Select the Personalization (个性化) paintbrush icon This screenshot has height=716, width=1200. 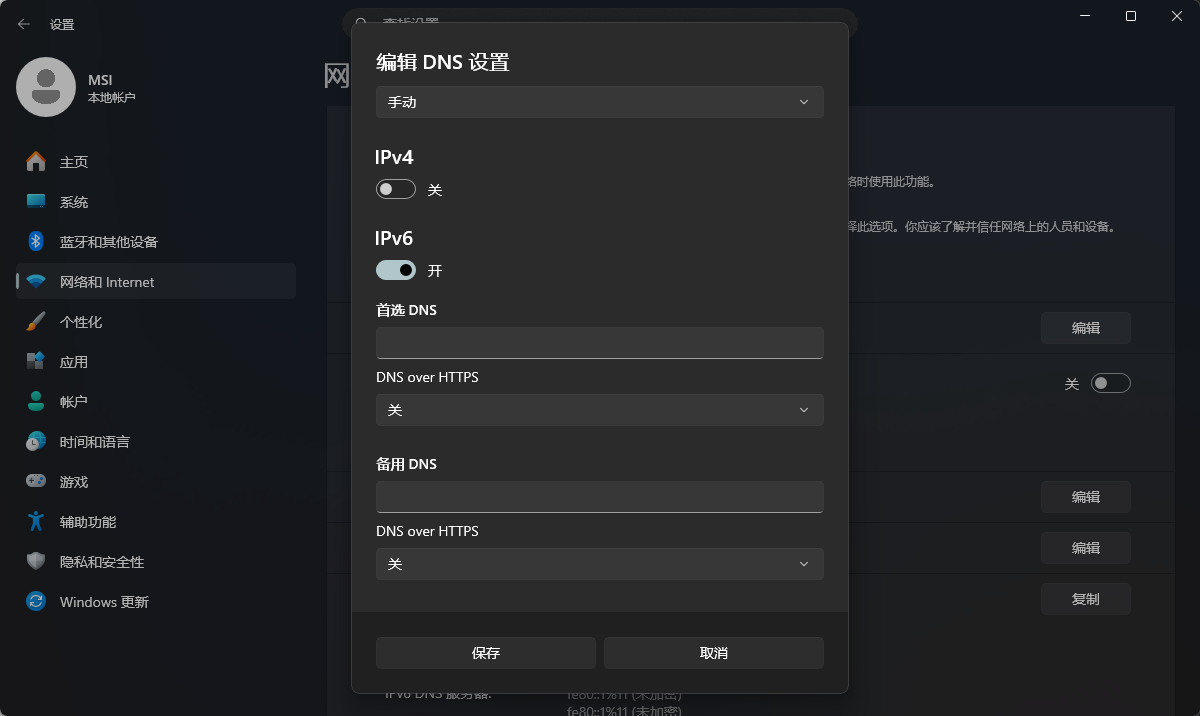pos(36,322)
